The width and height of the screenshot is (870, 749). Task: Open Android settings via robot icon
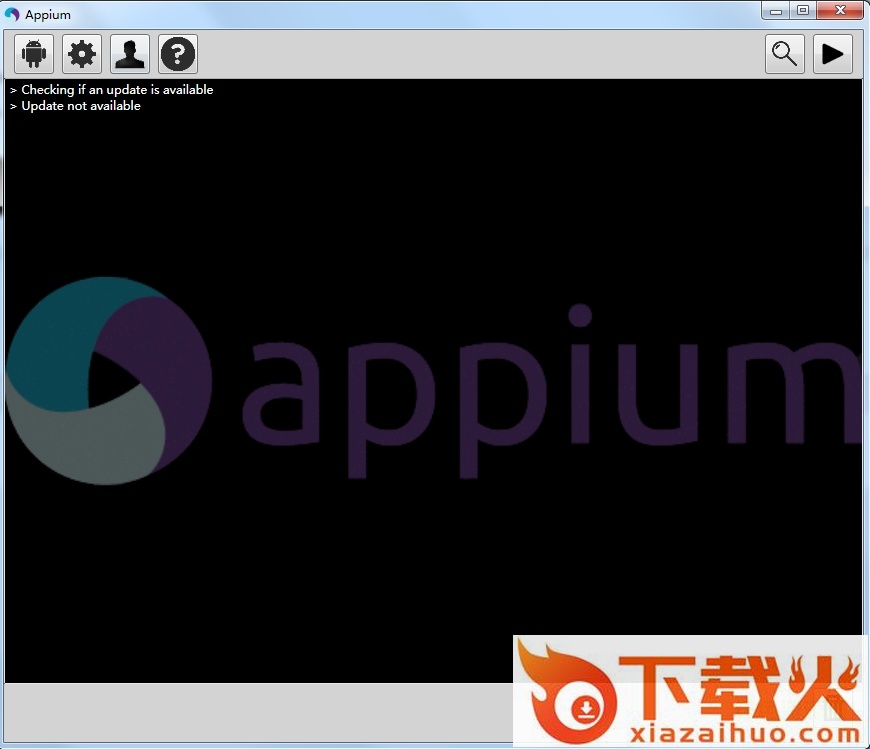(x=34, y=54)
